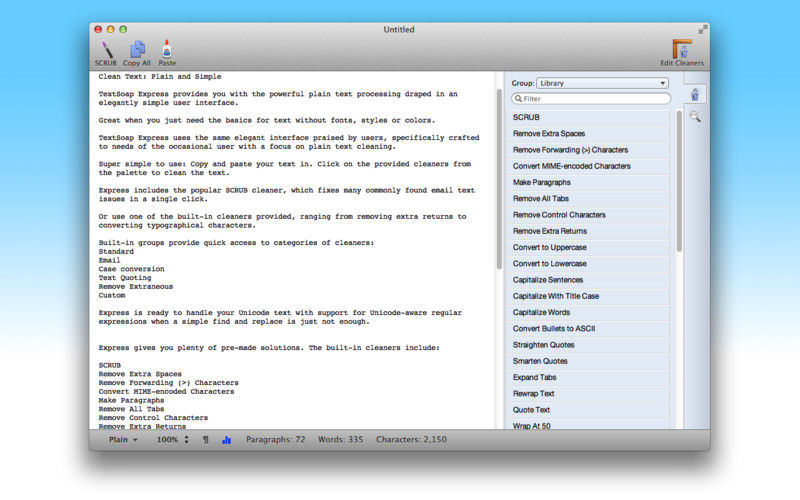Viewport: 800px width, 500px height.
Task: Run the SCRUB cleaner in the list
Action: [590, 117]
